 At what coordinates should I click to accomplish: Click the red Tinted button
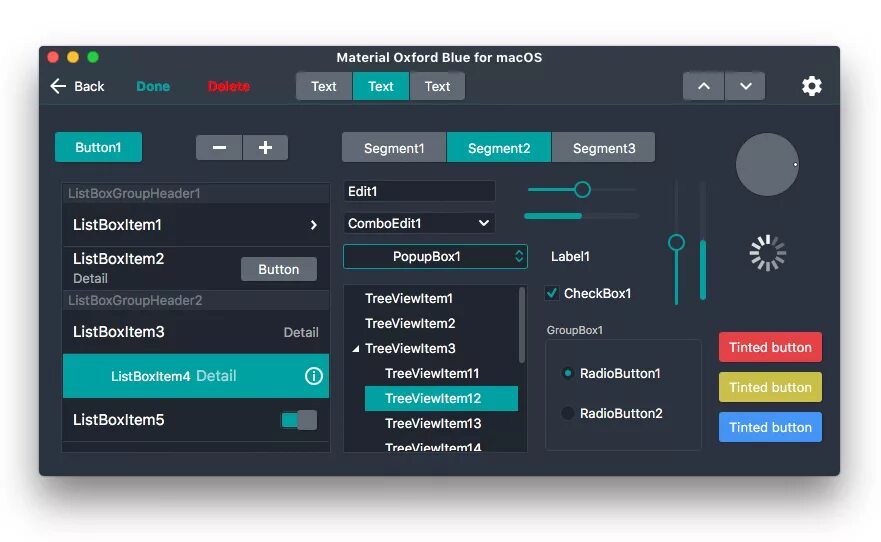770,347
